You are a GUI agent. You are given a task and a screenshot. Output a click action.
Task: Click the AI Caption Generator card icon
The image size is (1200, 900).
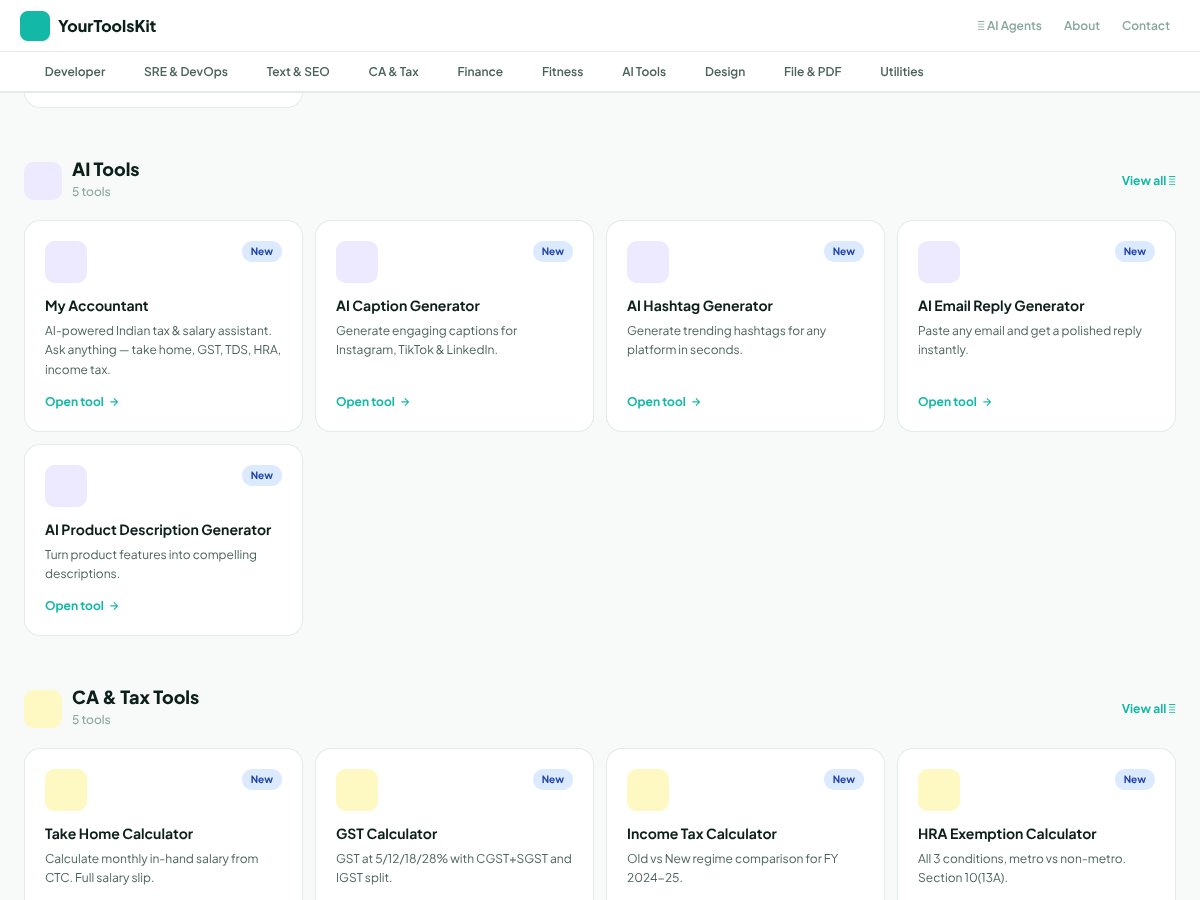[357, 262]
